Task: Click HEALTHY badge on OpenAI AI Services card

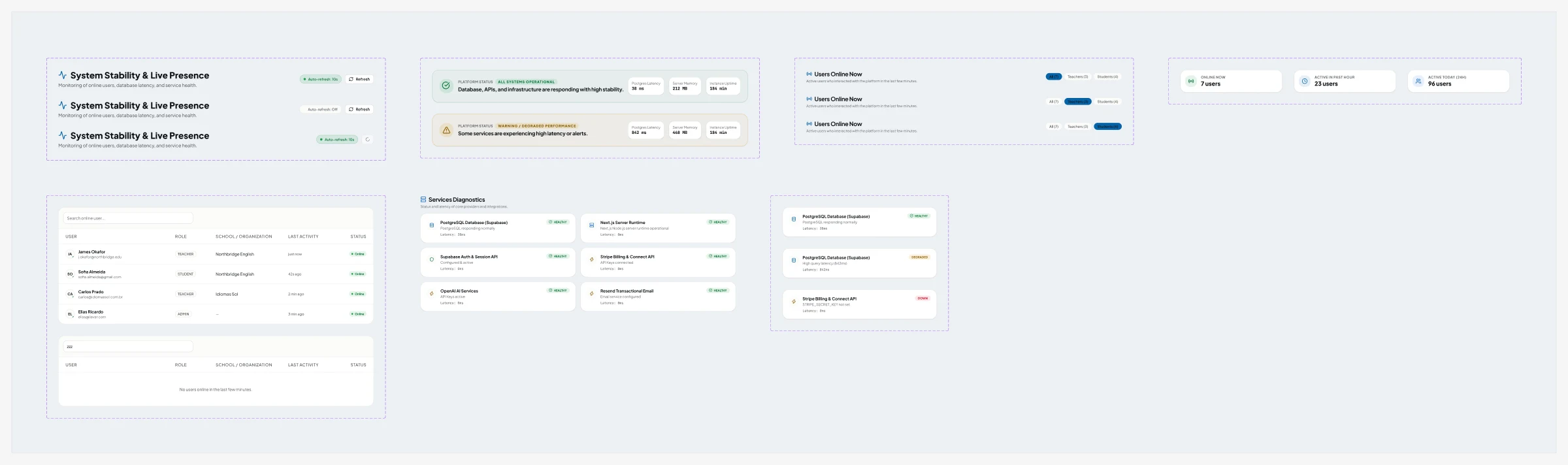Action: click(558, 290)
